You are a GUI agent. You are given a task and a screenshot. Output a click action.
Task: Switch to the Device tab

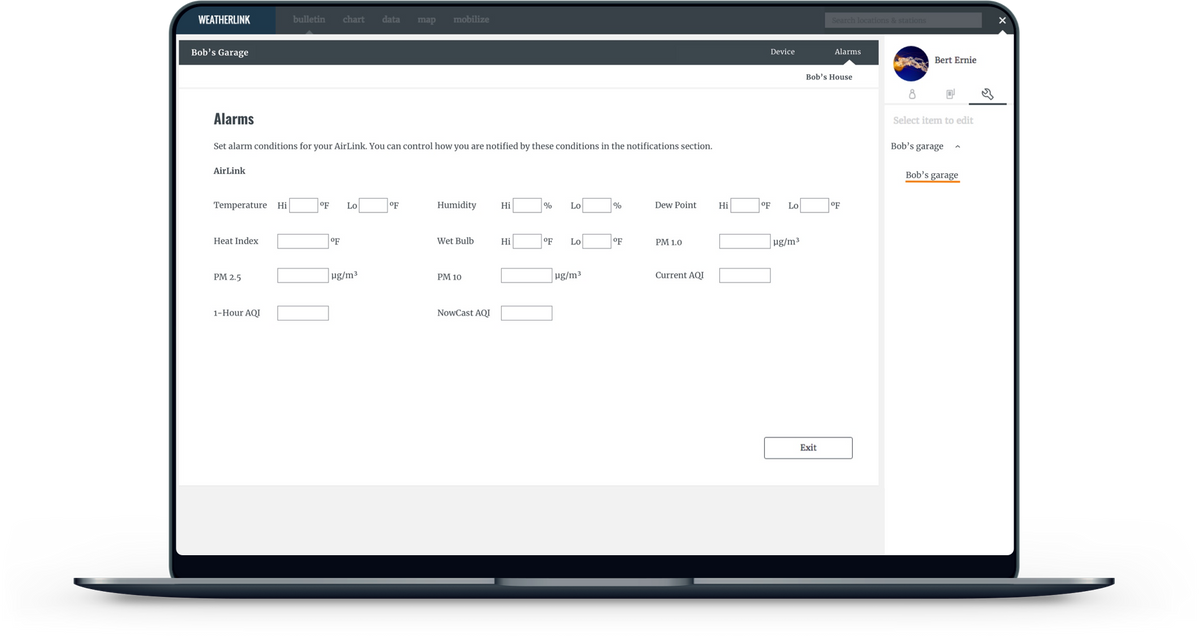coord(782,52)
